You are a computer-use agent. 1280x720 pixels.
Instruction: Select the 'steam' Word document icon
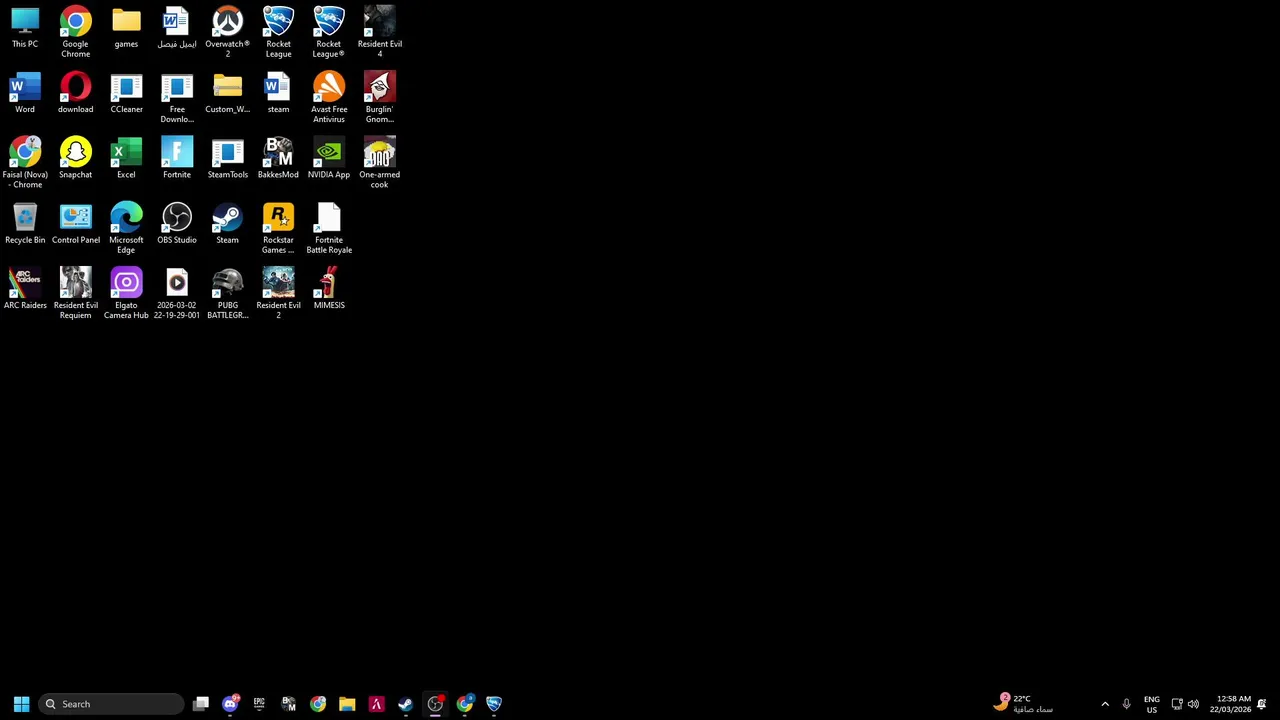(278, 94)
